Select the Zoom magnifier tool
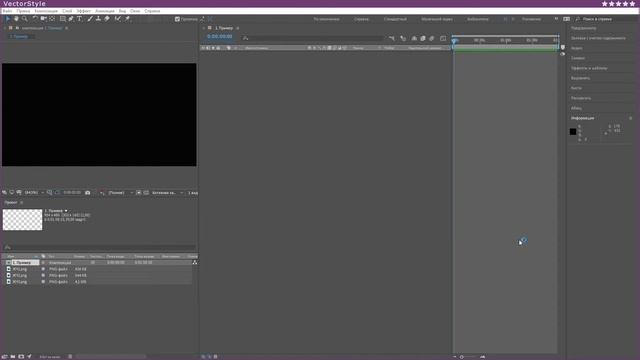640x360 pixels. (25, 19)
